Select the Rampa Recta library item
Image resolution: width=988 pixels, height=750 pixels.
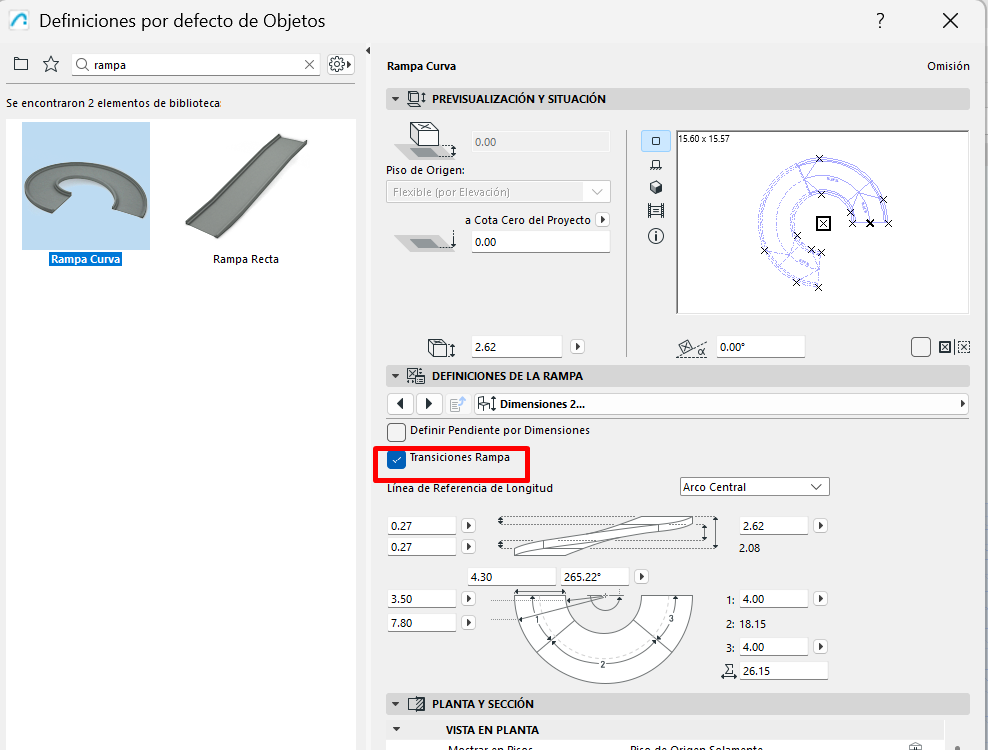246,196
